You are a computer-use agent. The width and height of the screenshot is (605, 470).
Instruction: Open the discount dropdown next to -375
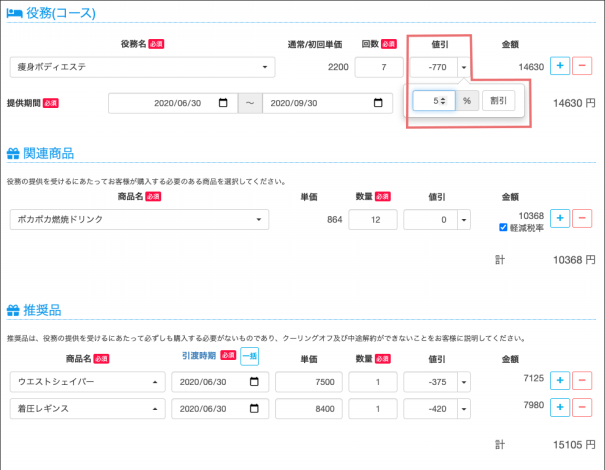[464, 382]
